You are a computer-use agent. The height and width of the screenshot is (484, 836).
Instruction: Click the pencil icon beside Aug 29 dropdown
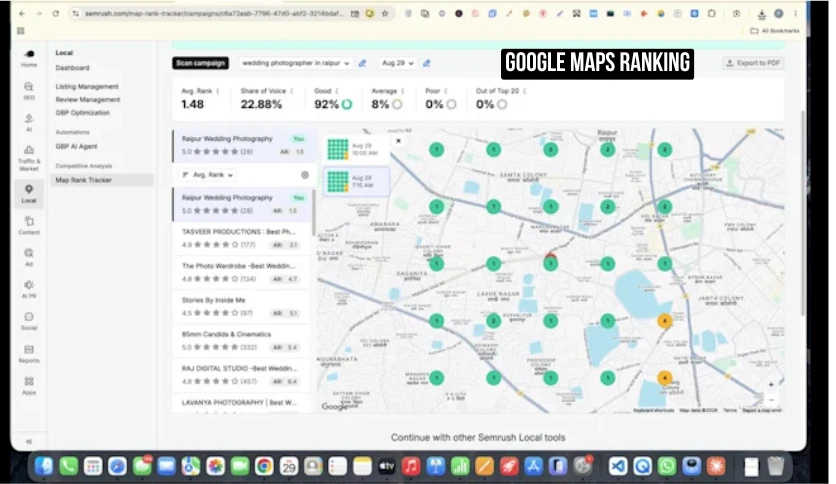(x=427, y=63)
